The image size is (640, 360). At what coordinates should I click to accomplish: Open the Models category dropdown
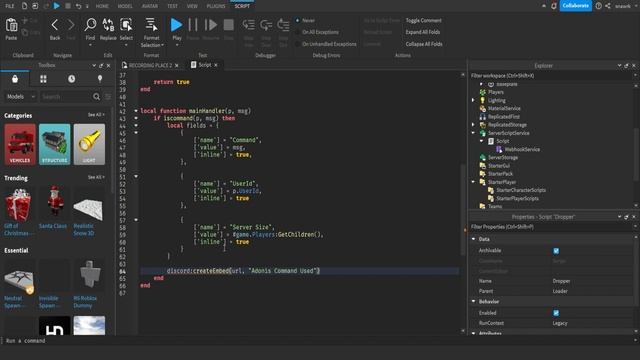pyautogui.click(x=20, y=97)
